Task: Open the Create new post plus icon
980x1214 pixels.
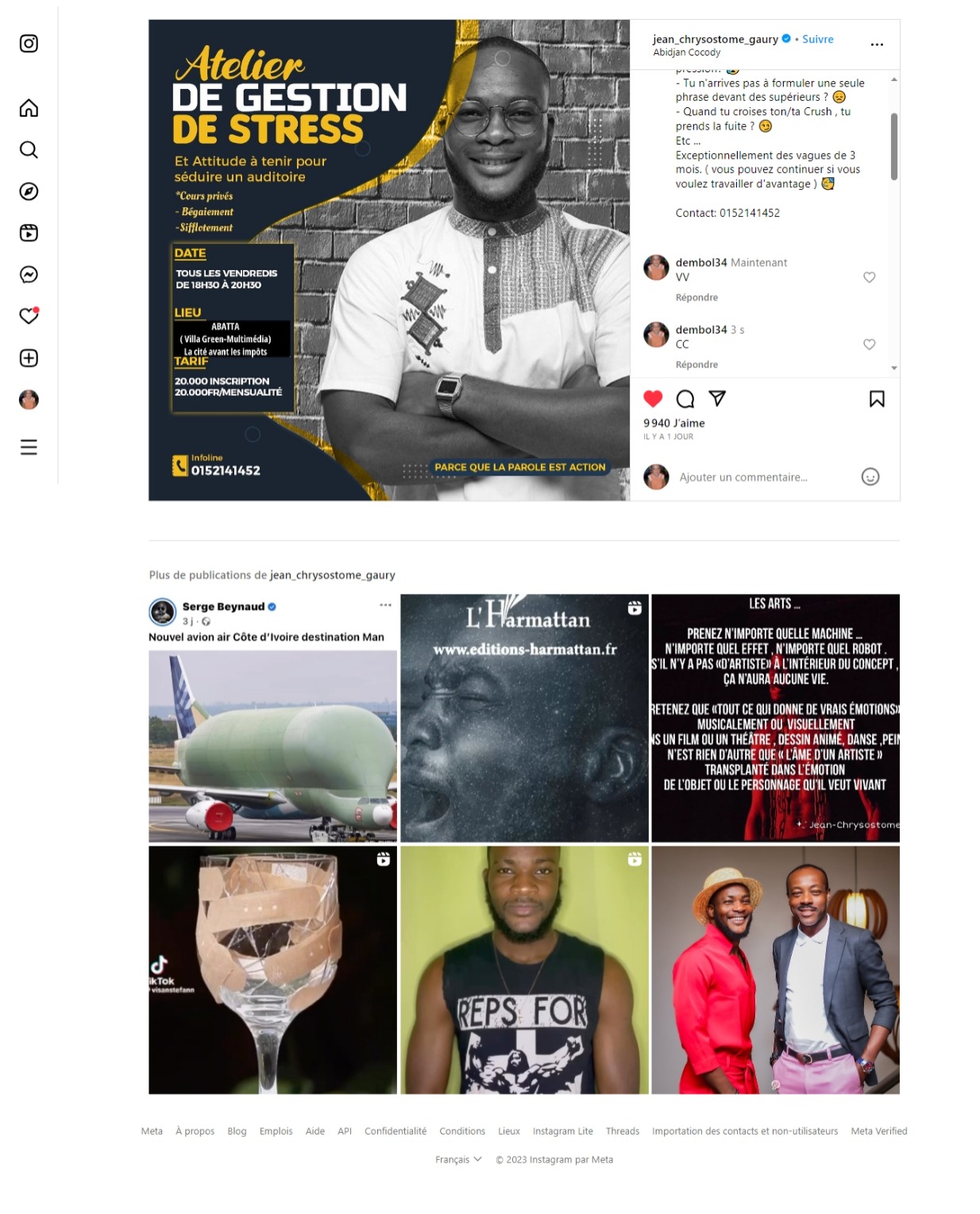Action: click(x=29, y=358)
